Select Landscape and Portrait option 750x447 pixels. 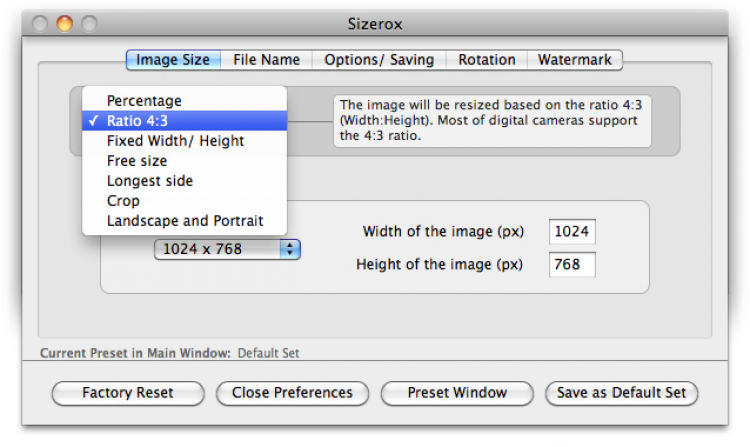coord(184,221)
